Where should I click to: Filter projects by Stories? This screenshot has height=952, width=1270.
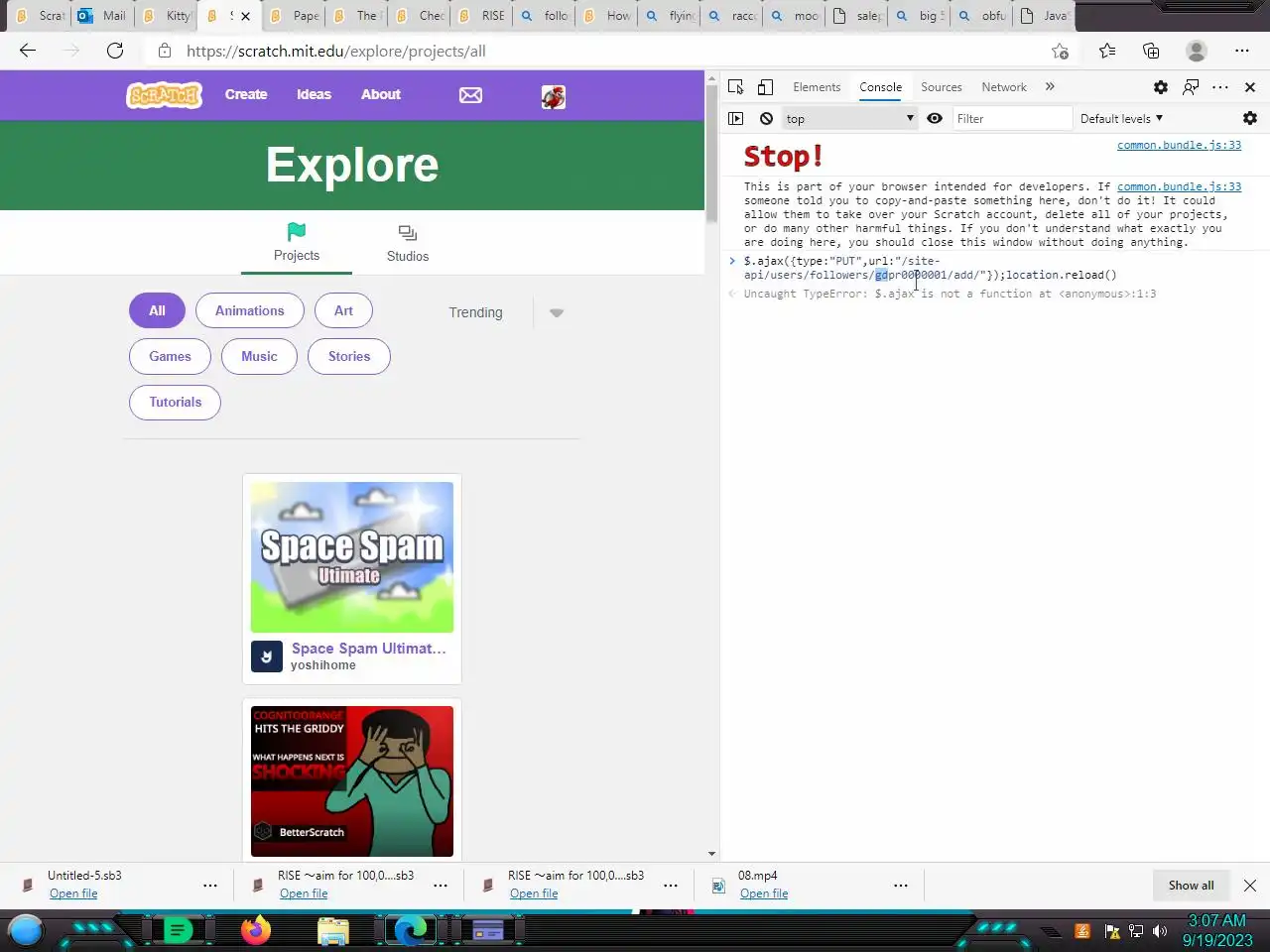[x=349, y=356]
